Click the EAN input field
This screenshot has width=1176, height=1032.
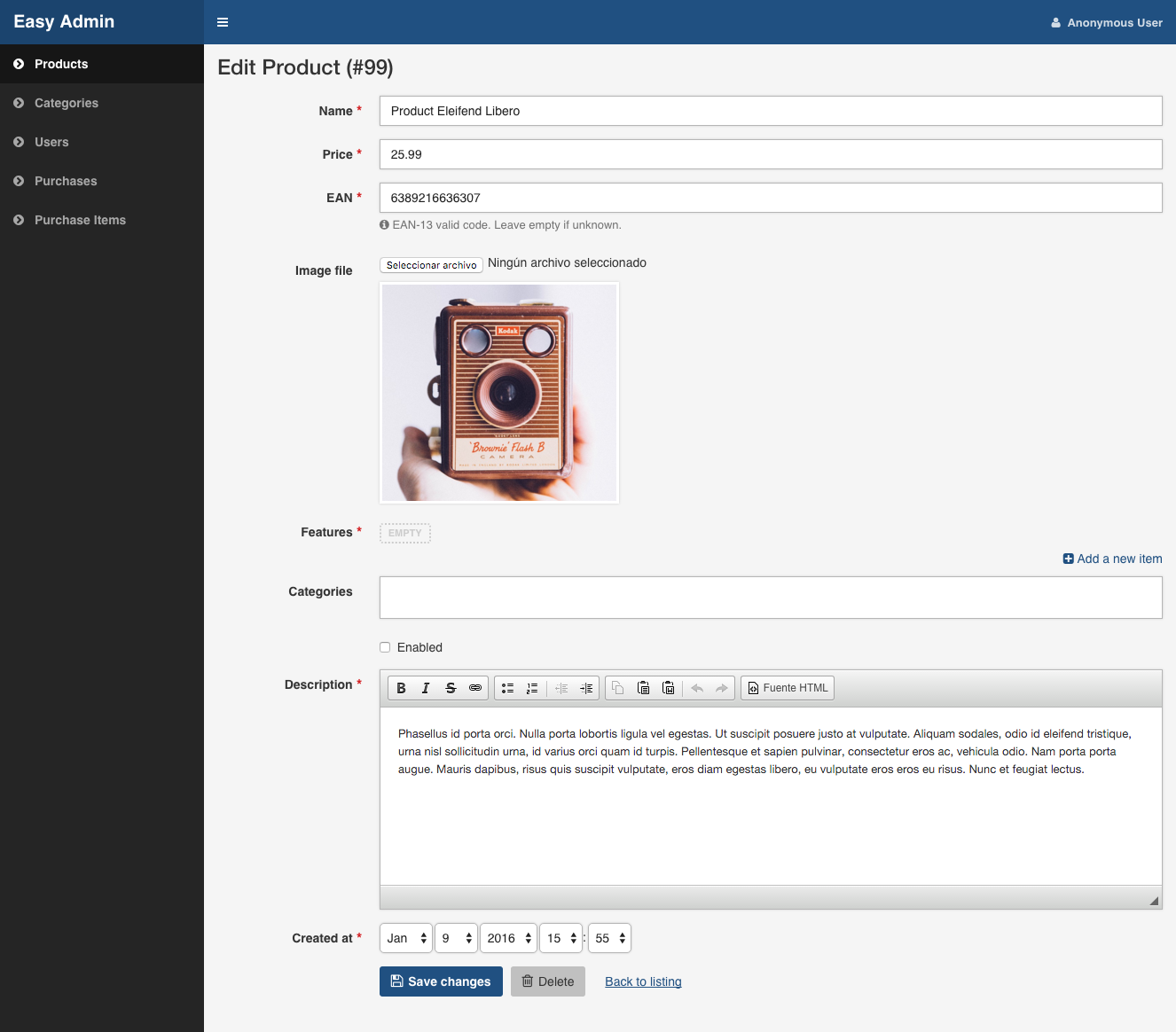click(771, 198)
